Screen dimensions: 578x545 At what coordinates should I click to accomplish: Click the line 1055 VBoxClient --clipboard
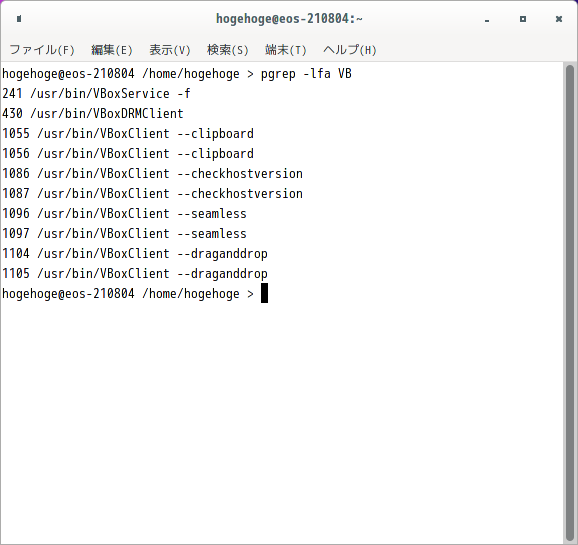click(x=128, y=133)
